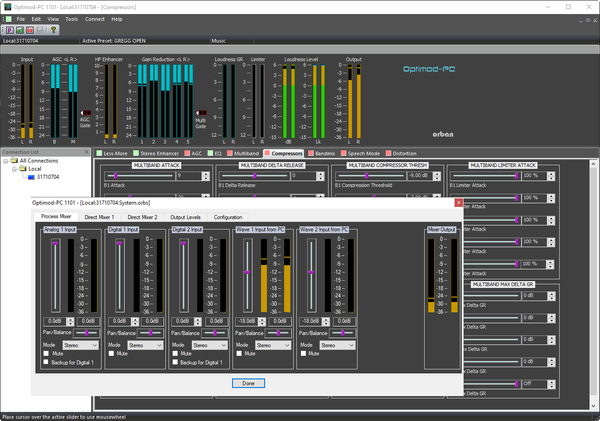Open the Tools menu
Viewport: 600px width, 421px height.
(x=72, y=19)
